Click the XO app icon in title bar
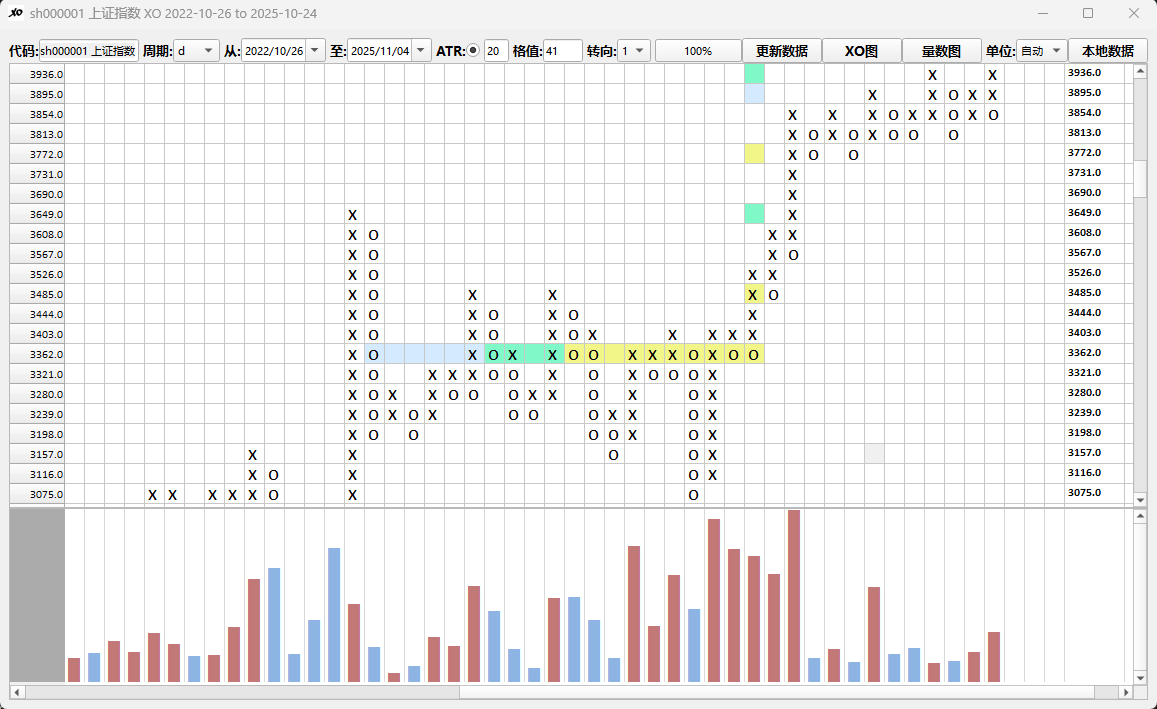This screenshot has width=1157, height=709. (16, 13)
